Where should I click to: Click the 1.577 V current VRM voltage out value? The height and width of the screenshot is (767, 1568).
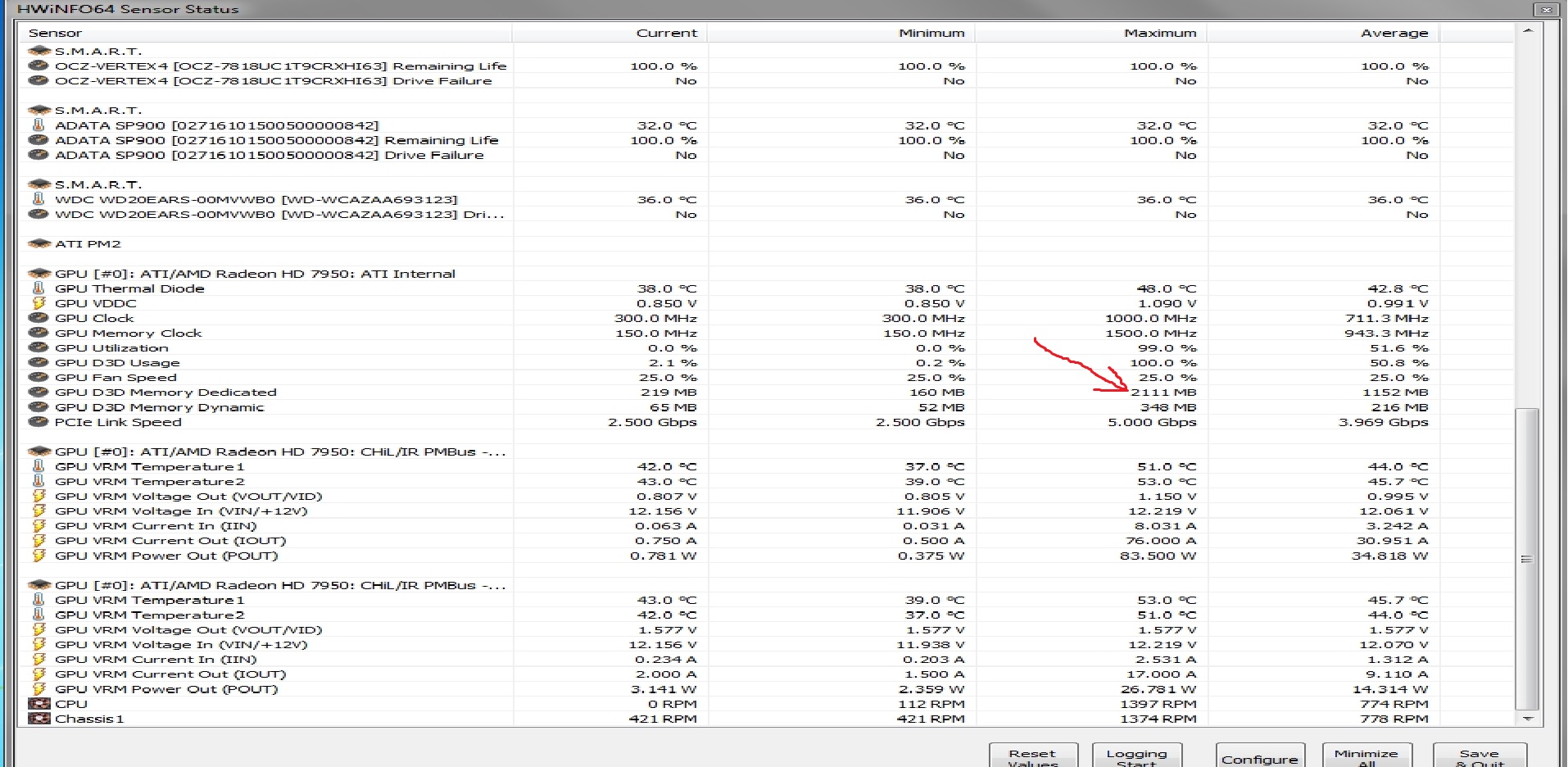point(667,629)
